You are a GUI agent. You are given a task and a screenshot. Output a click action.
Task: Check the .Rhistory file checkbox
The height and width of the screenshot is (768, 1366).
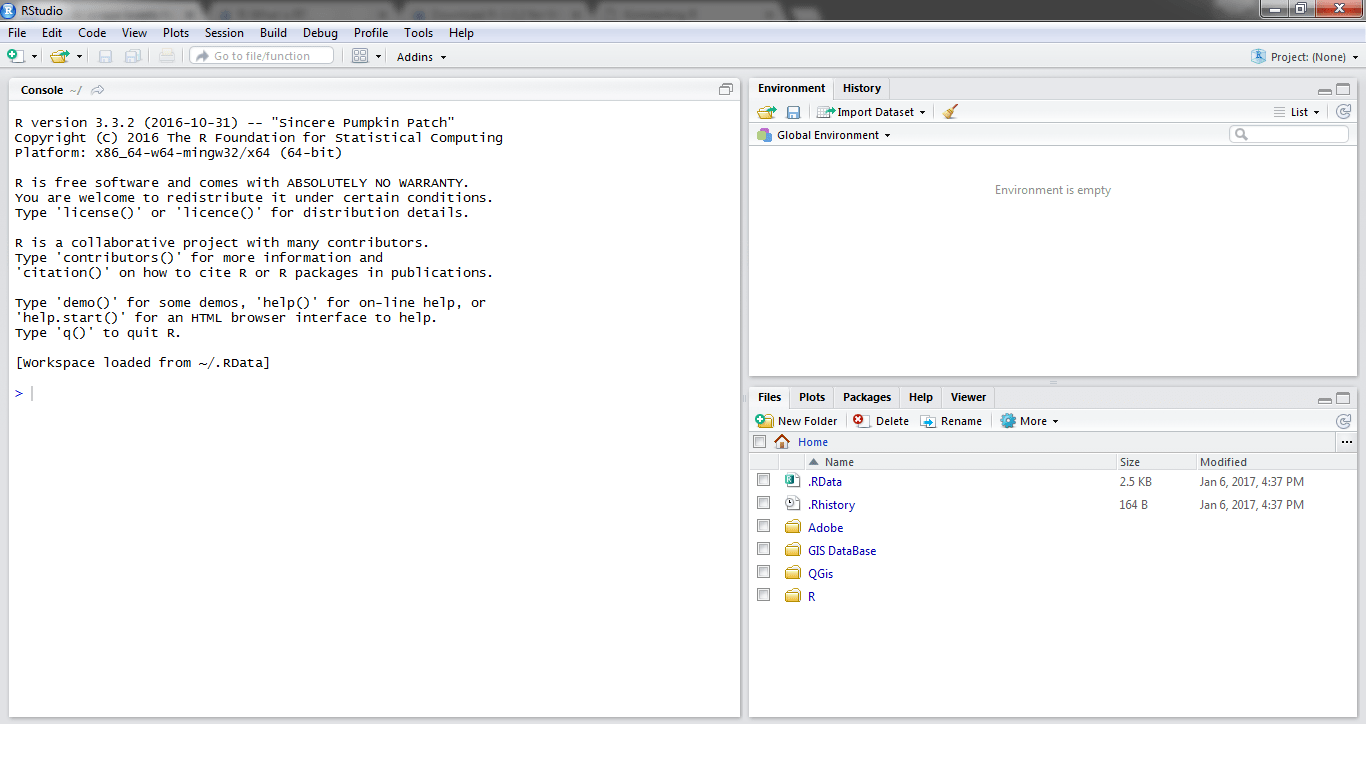(764, 503)
